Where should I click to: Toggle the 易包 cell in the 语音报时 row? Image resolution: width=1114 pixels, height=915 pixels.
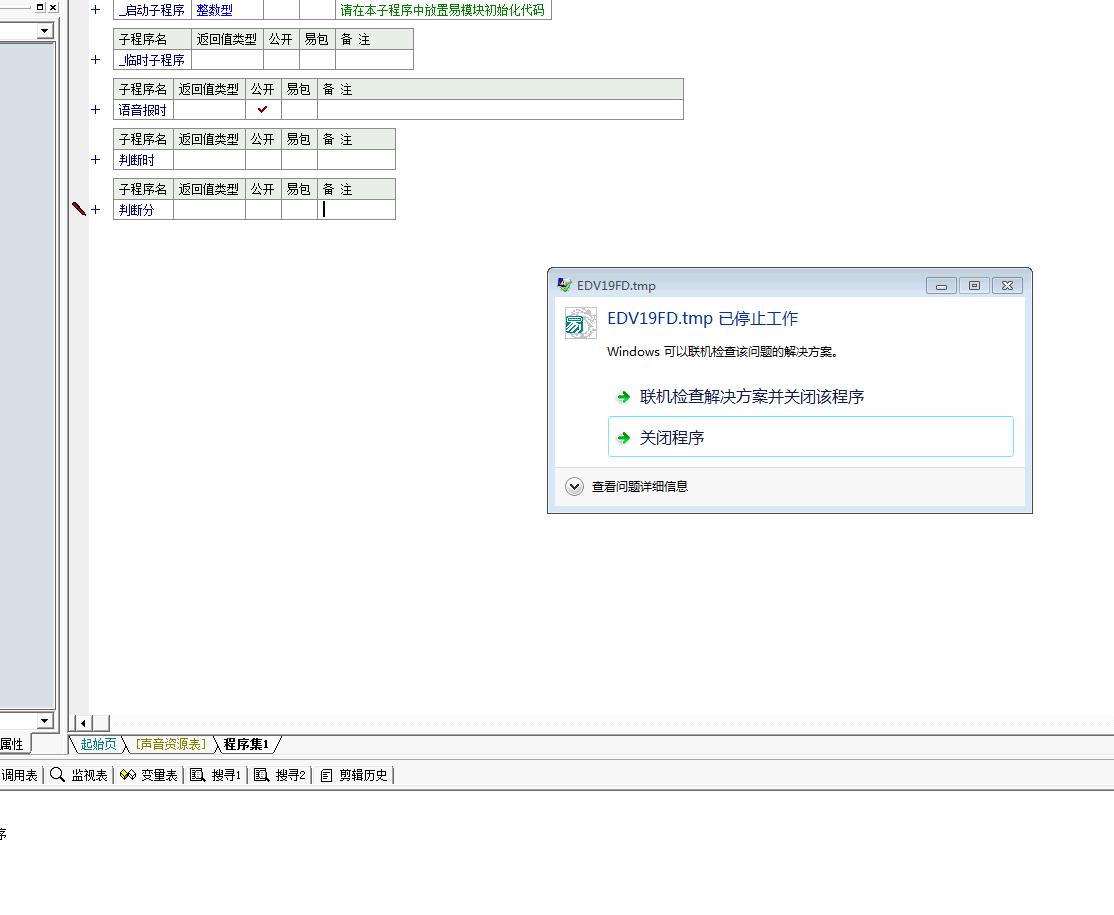tap(299, 109)
